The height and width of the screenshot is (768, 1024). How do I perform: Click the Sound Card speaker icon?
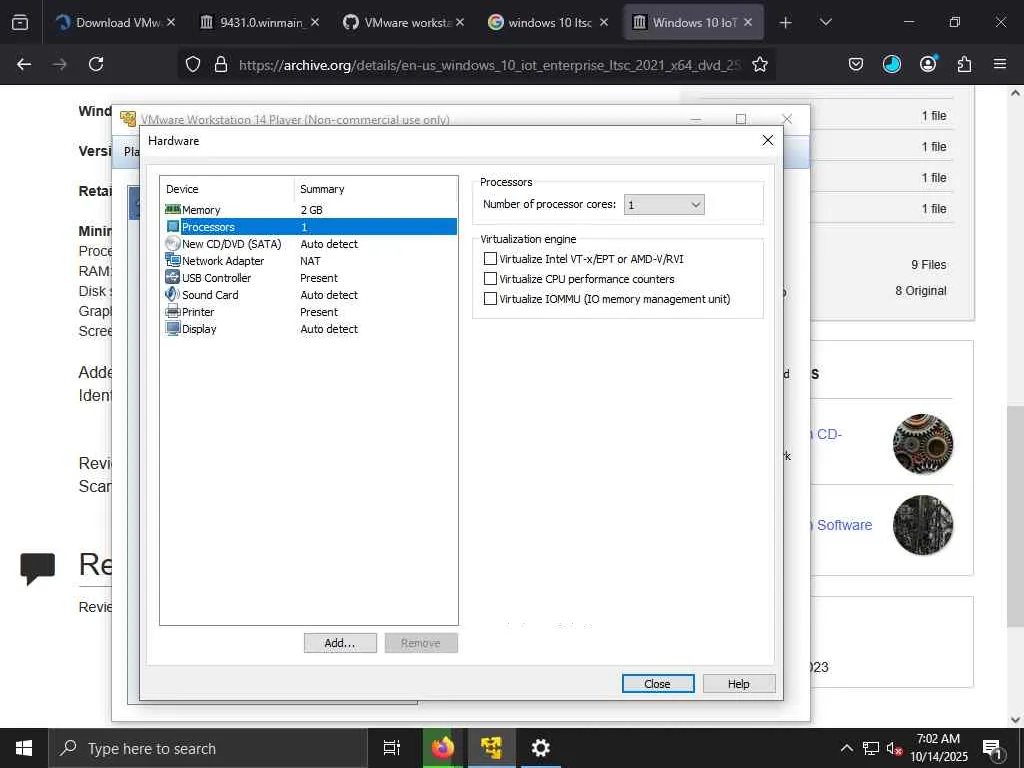172,295
